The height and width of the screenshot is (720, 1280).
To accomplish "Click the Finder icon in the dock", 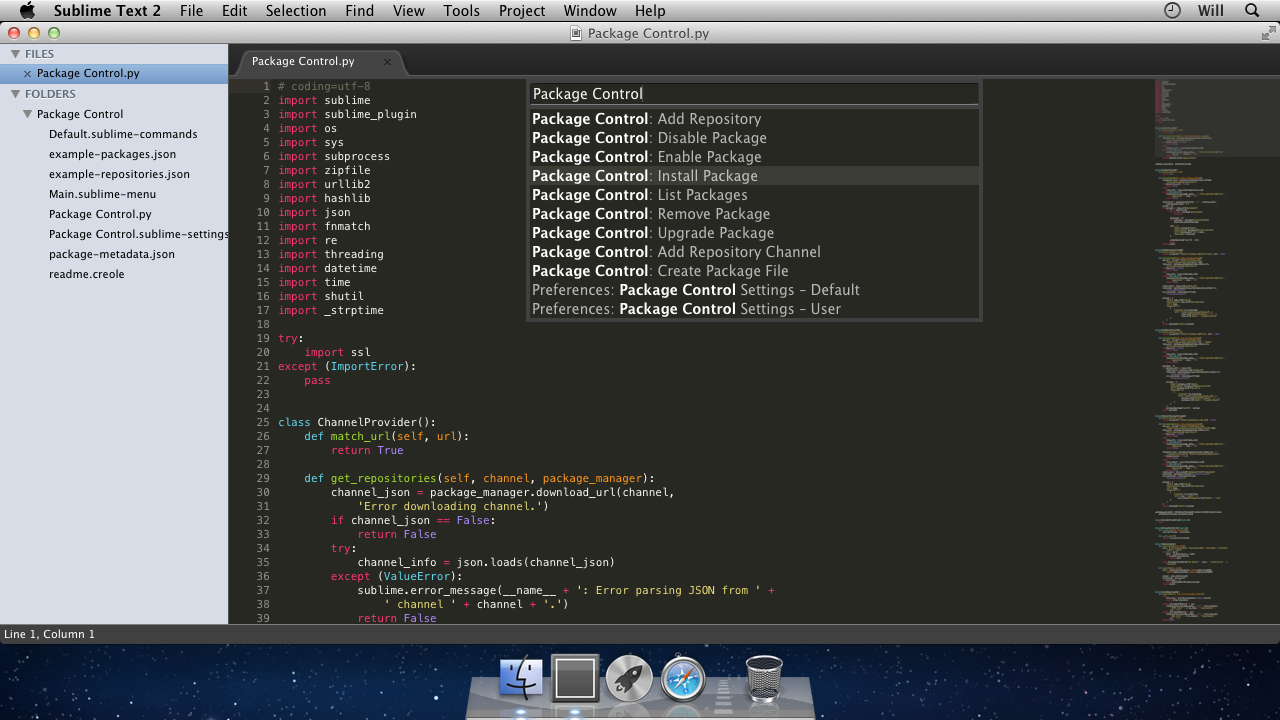I will pos(521,679).
